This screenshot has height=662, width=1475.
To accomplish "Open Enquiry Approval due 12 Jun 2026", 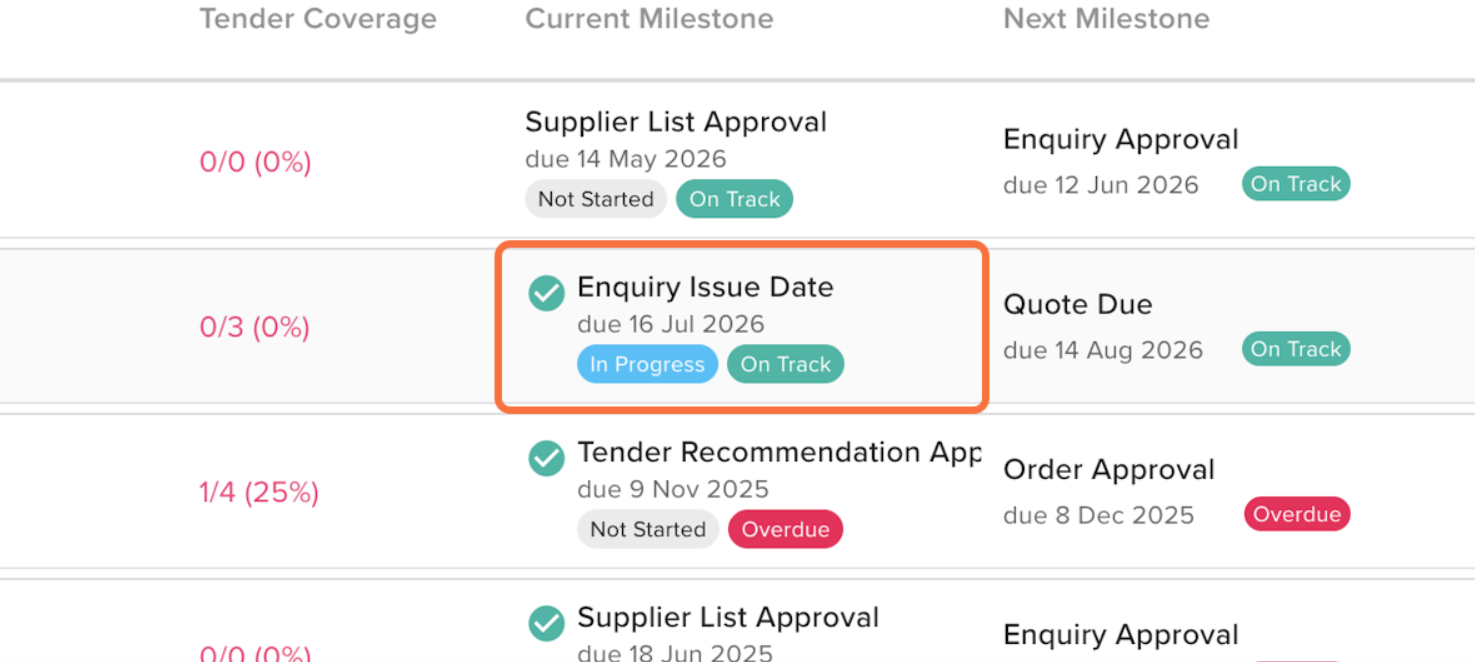I will pos(1120,140).
